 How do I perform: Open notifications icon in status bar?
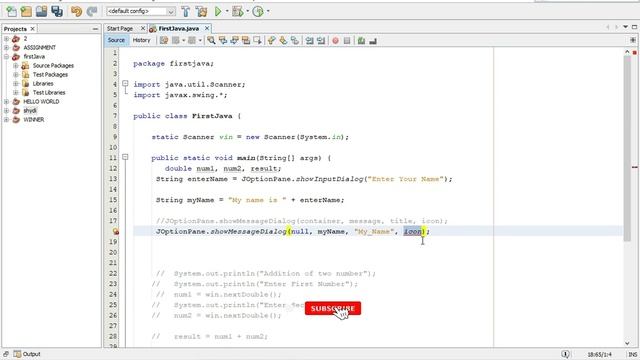565,354
